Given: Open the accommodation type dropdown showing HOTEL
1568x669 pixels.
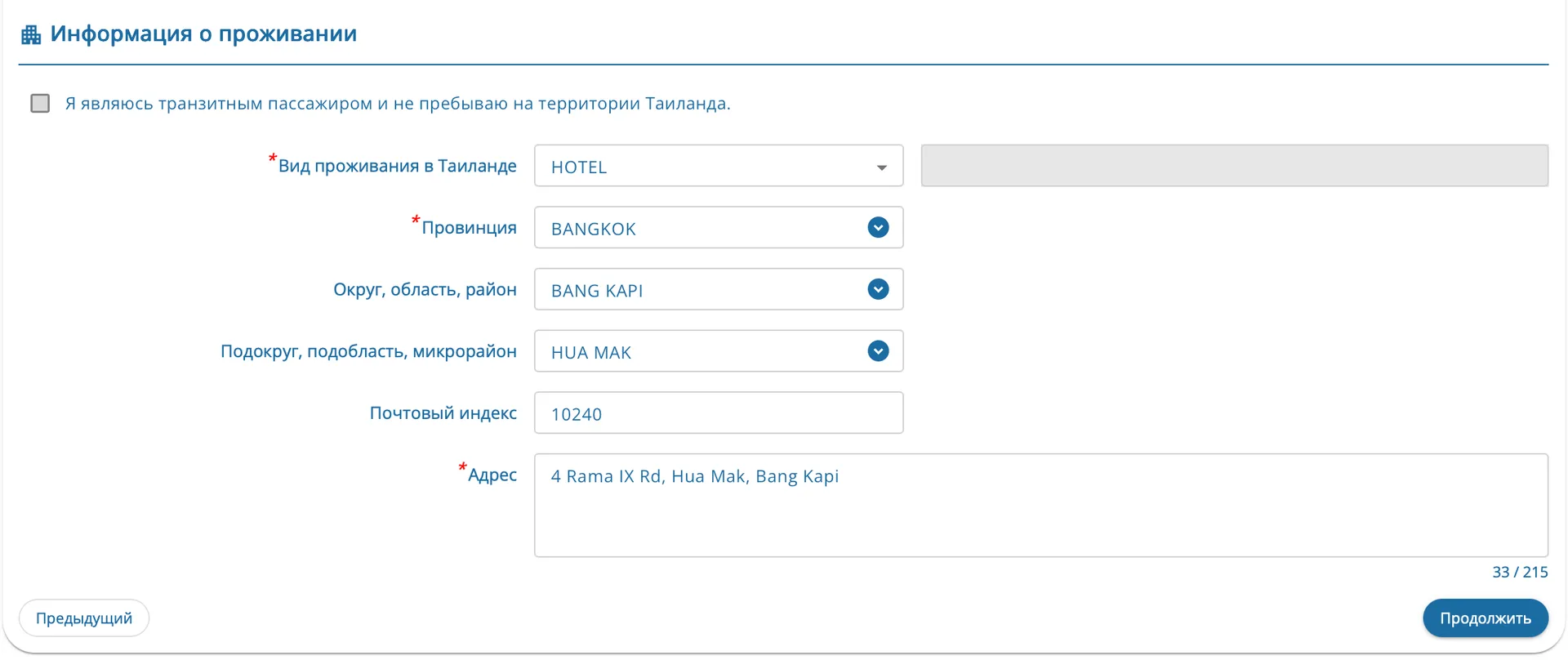Looking at the screenshot, I should coord(719,166).
